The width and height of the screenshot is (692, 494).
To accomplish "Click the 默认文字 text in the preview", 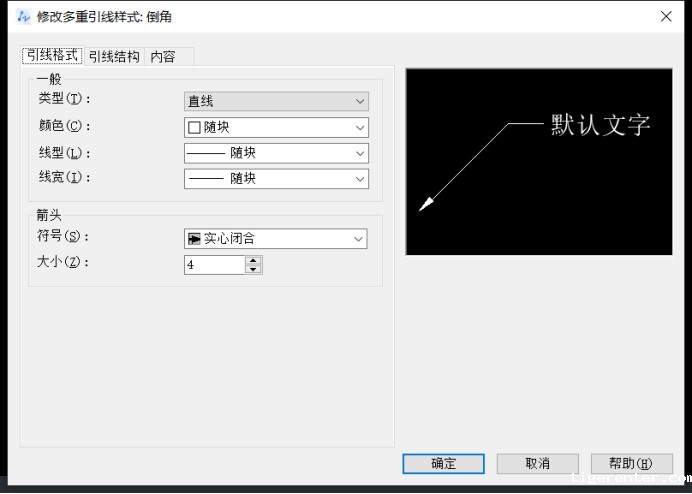I will coord(600,125).
